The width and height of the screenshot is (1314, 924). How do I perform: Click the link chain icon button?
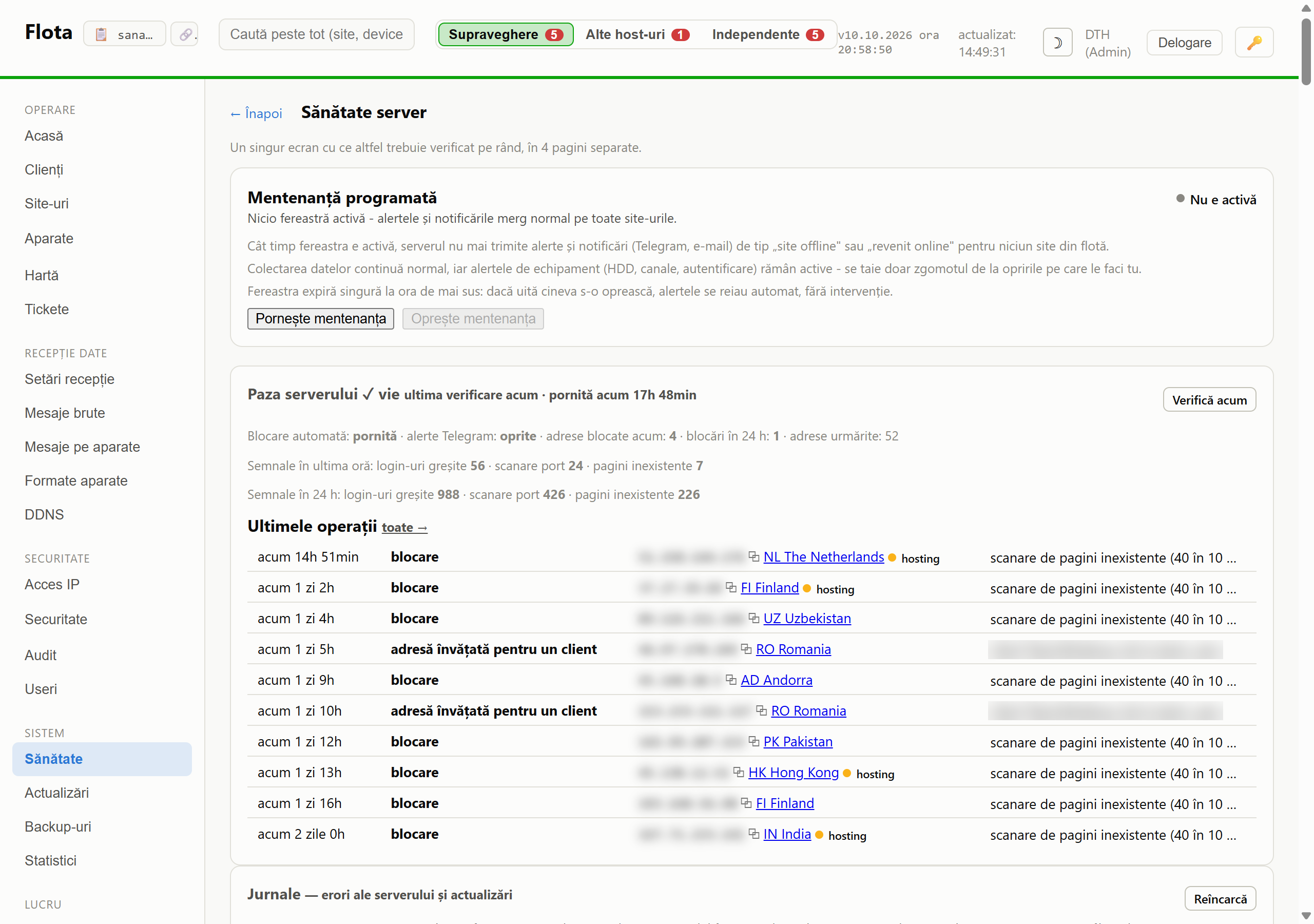[x=185, y=34]
